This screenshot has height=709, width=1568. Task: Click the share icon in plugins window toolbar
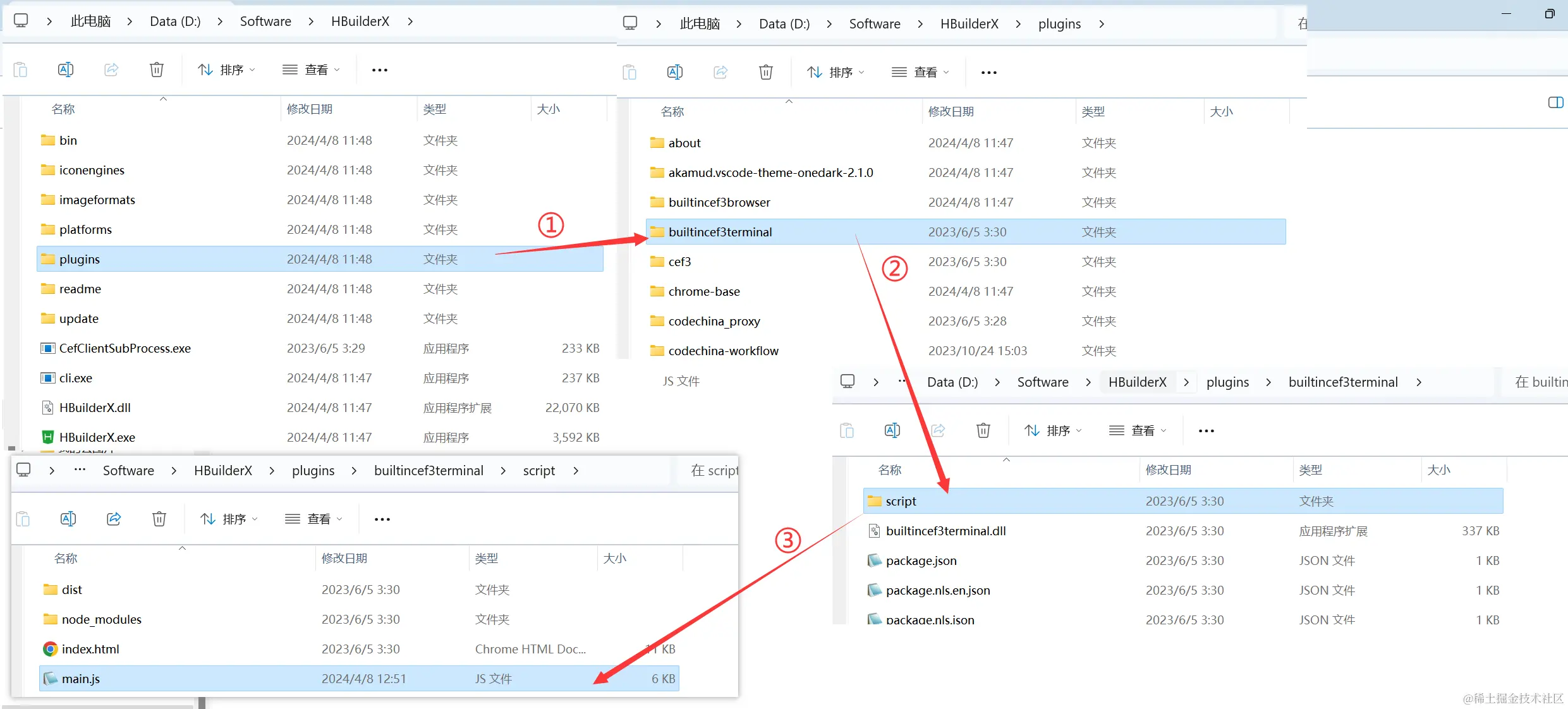(720, 72)
